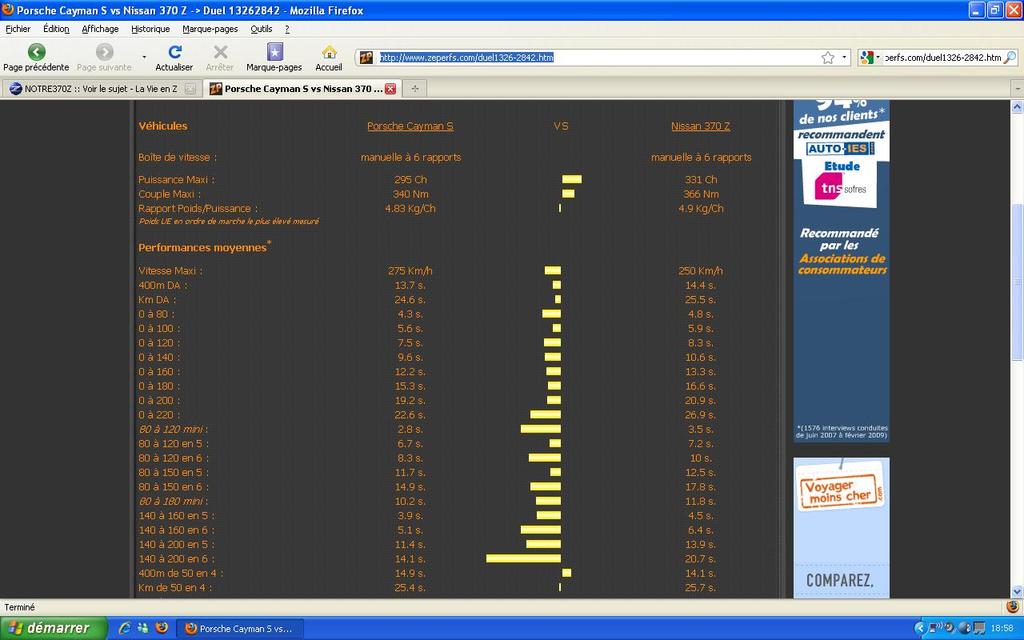The height and width of the screenshot is (640, 1024).
Task: Click the search magnifier icon
Action: point(1009,58)
